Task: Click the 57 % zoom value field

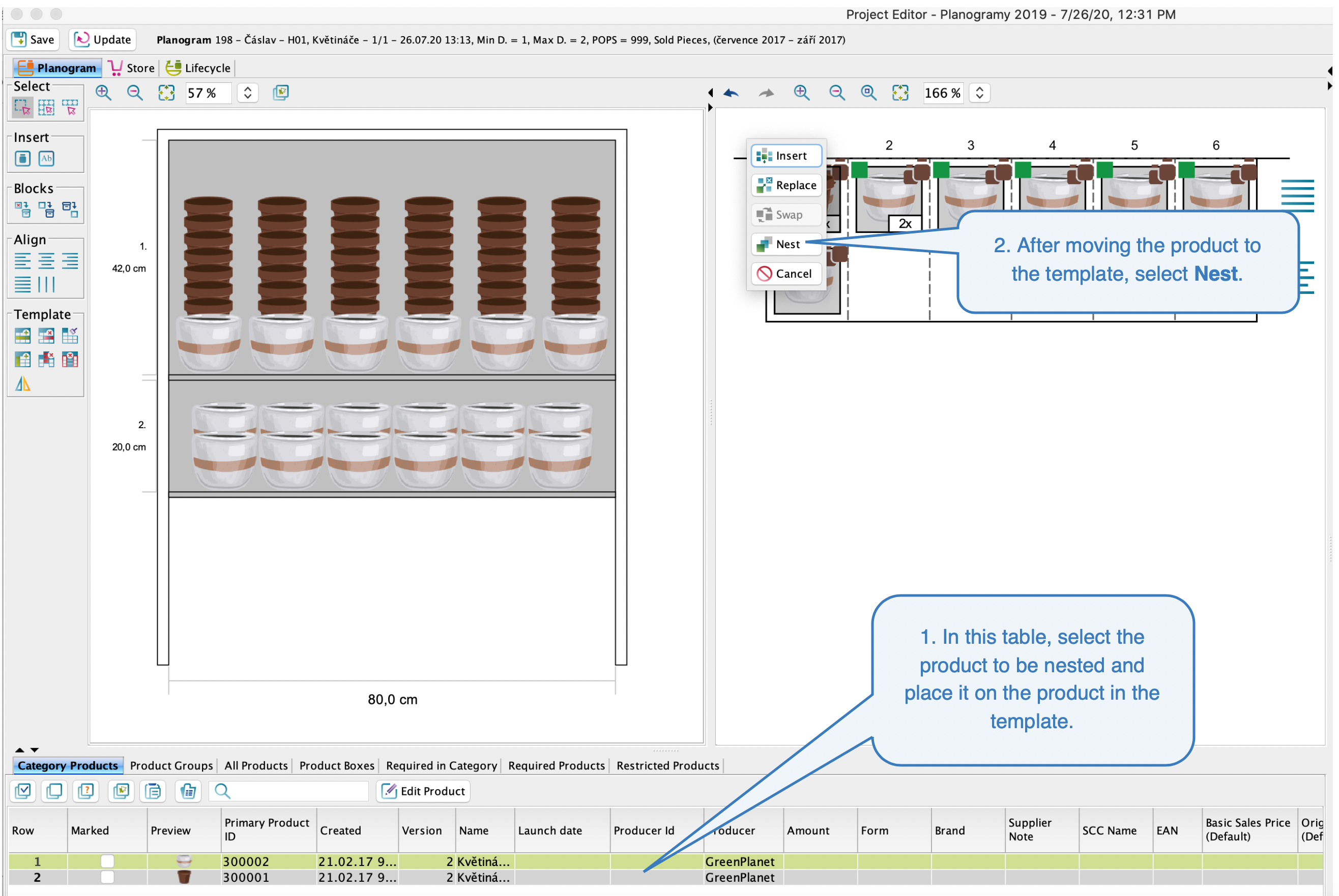Action: [209, 93]
